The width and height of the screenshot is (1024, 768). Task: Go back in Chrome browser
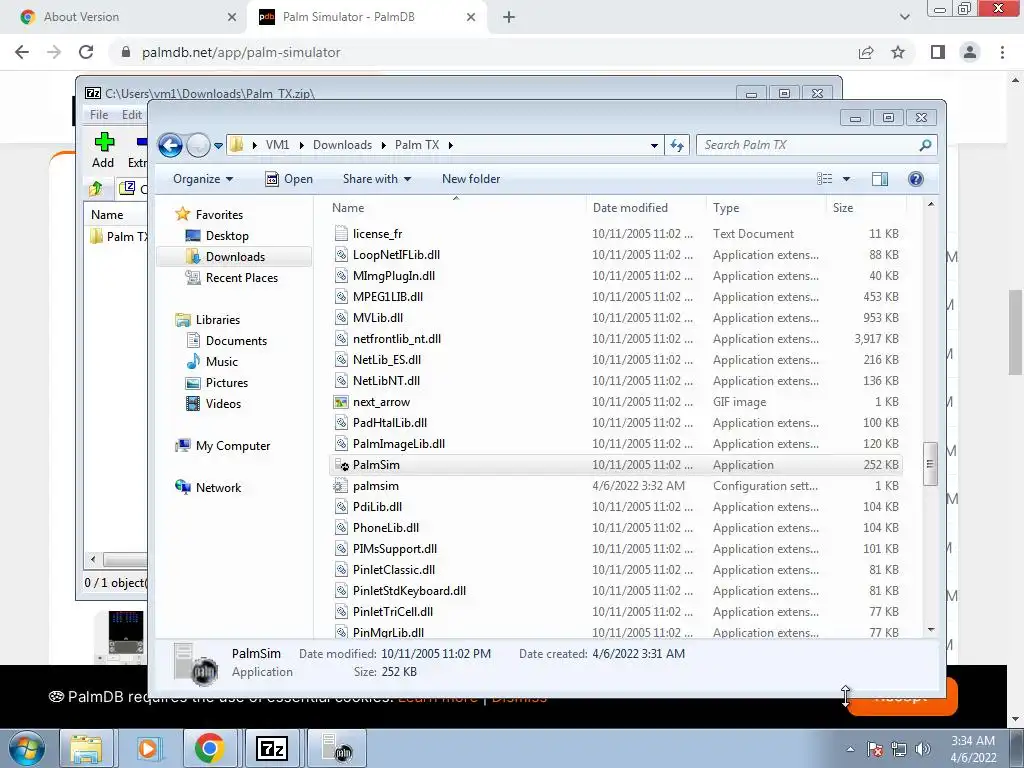[22, 52]
